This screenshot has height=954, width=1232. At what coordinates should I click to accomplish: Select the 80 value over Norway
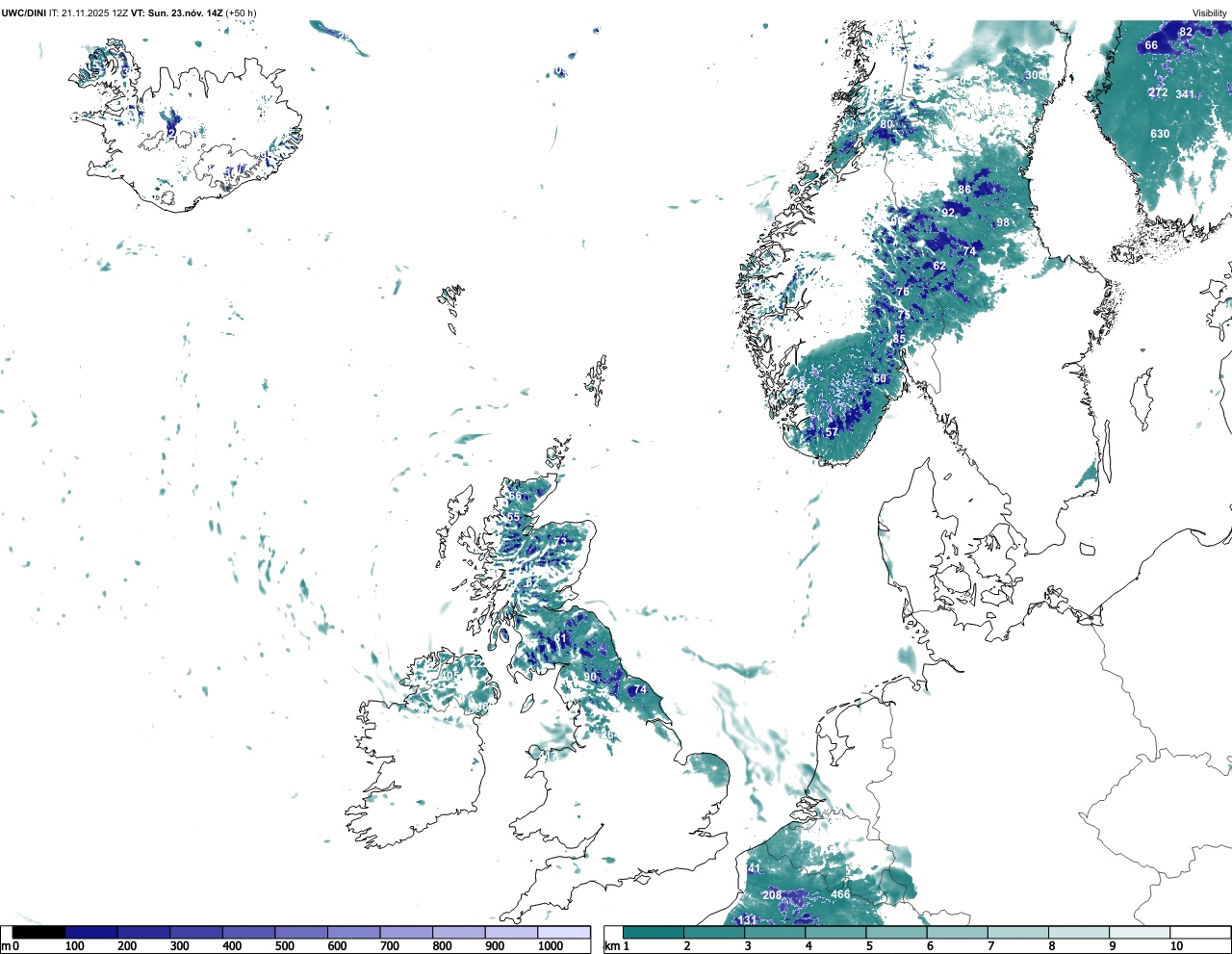click(886, 125)
